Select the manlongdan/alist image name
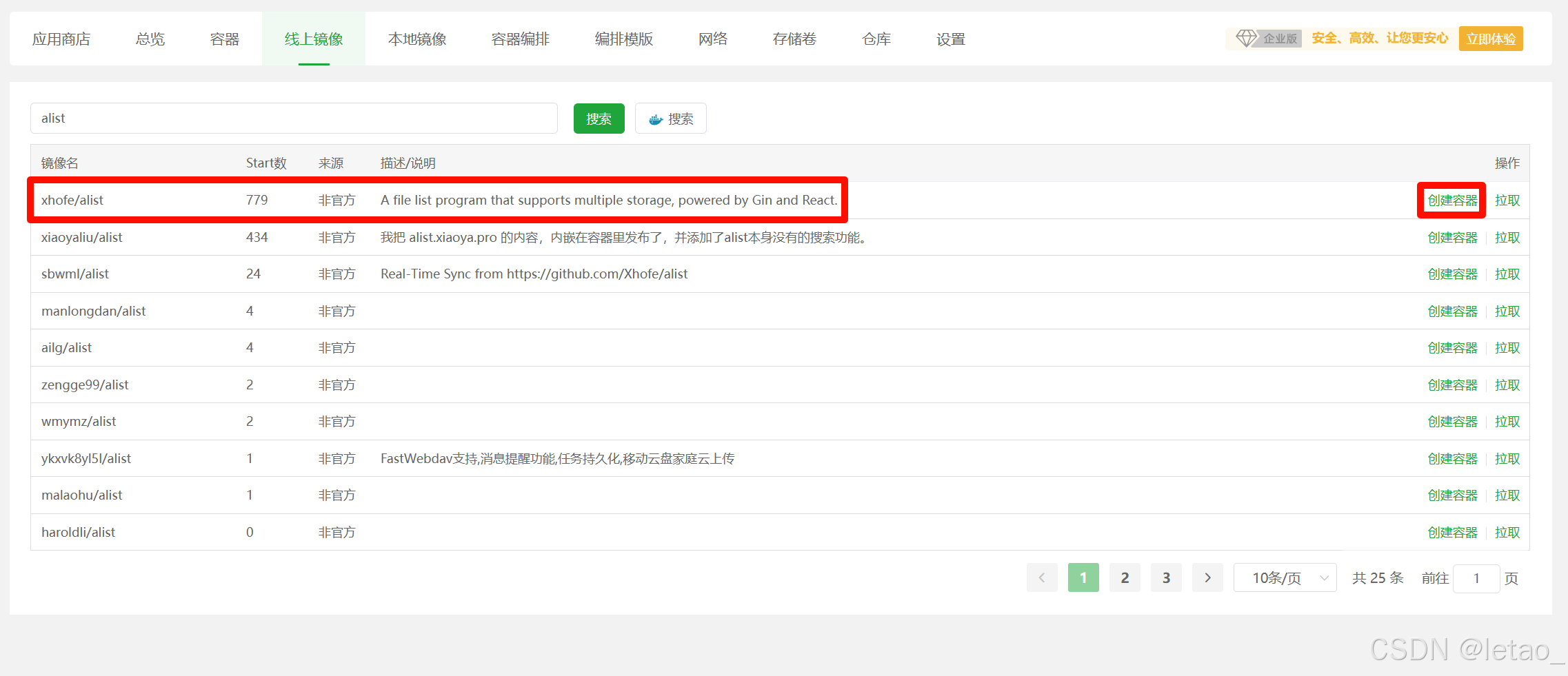 pos(93,311)
